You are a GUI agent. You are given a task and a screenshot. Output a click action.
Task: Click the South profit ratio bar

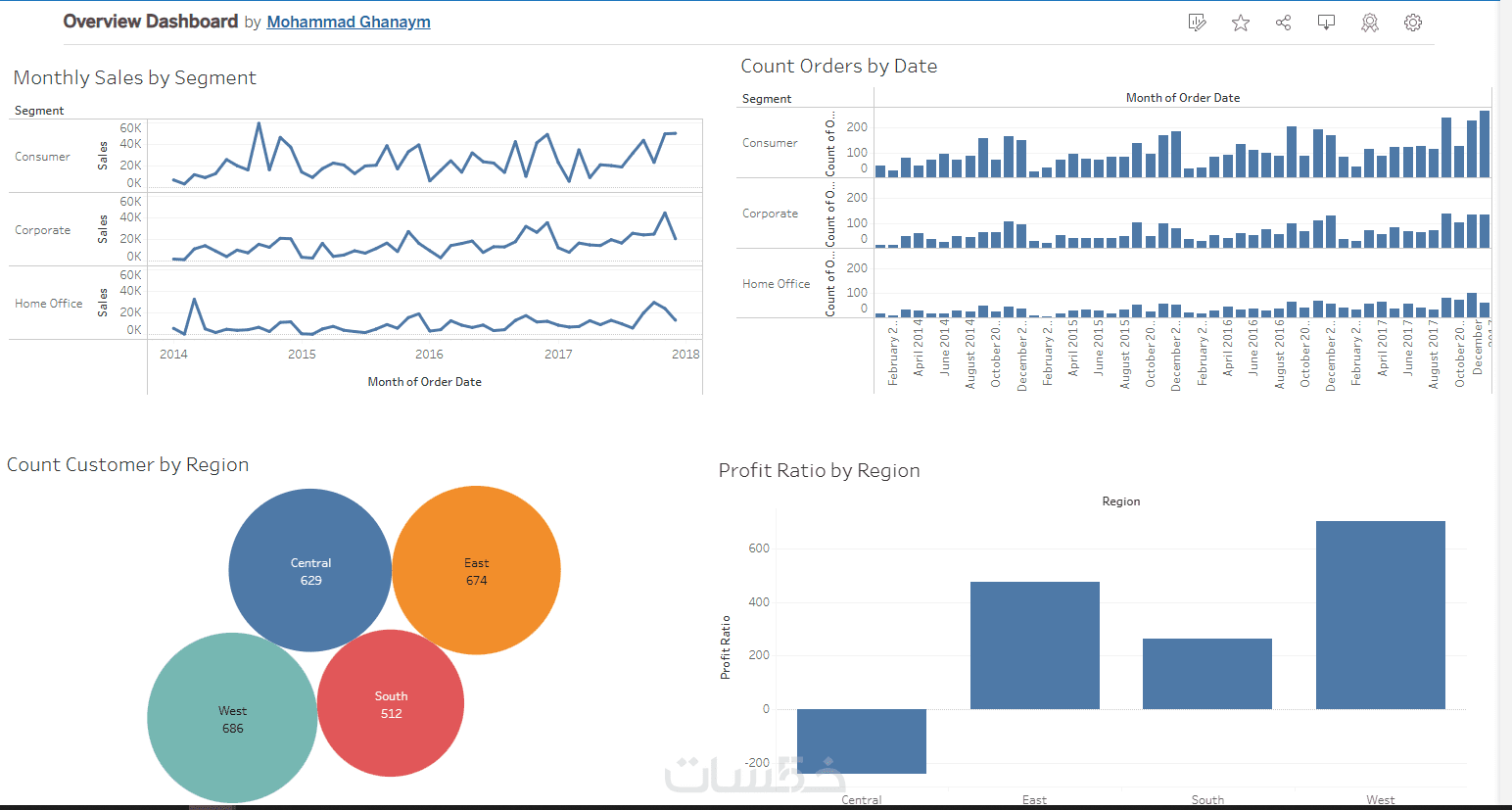pyautogui.click(x=1207, y=674)
